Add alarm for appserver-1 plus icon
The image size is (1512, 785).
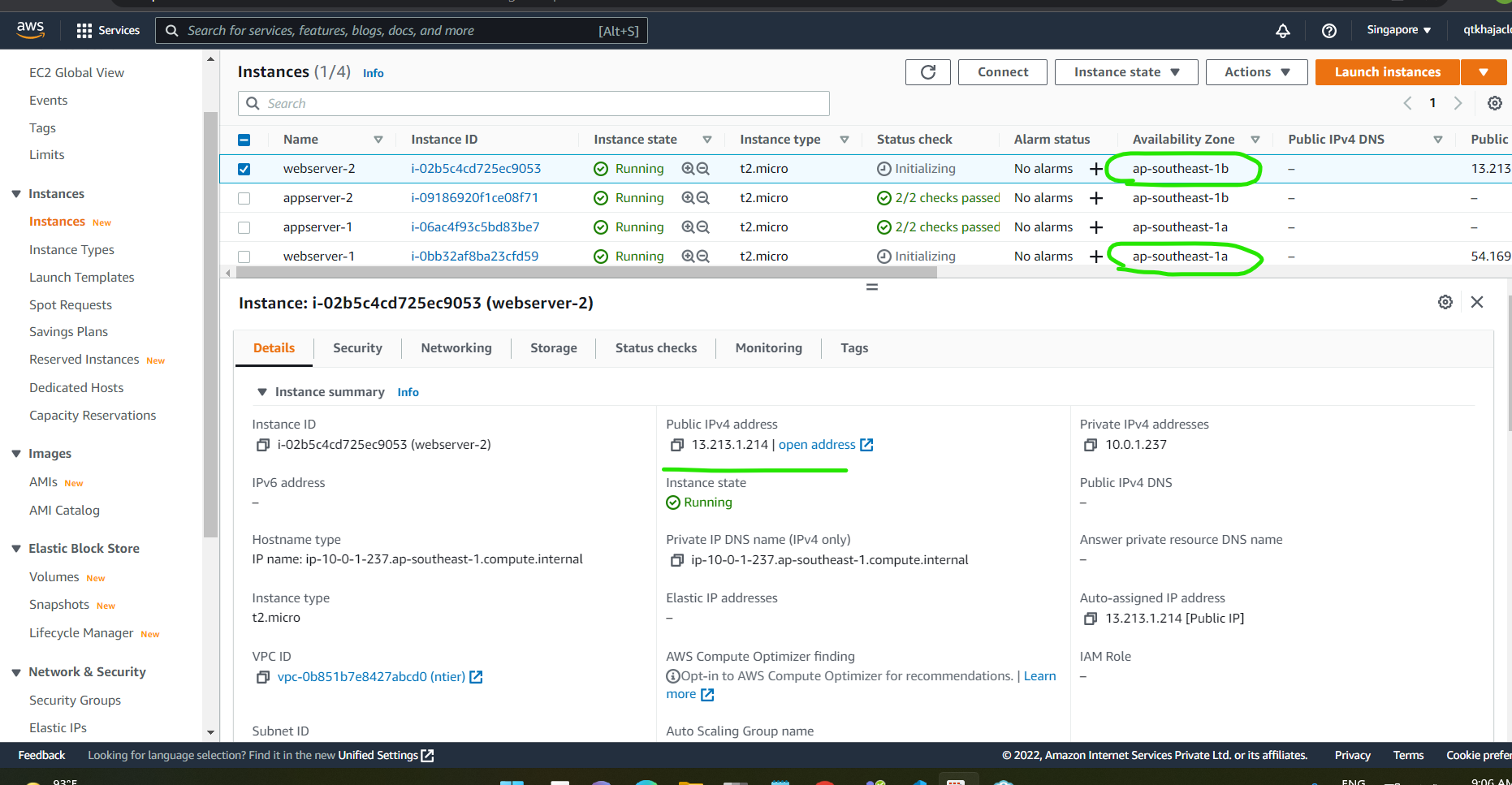(1096, 227)
